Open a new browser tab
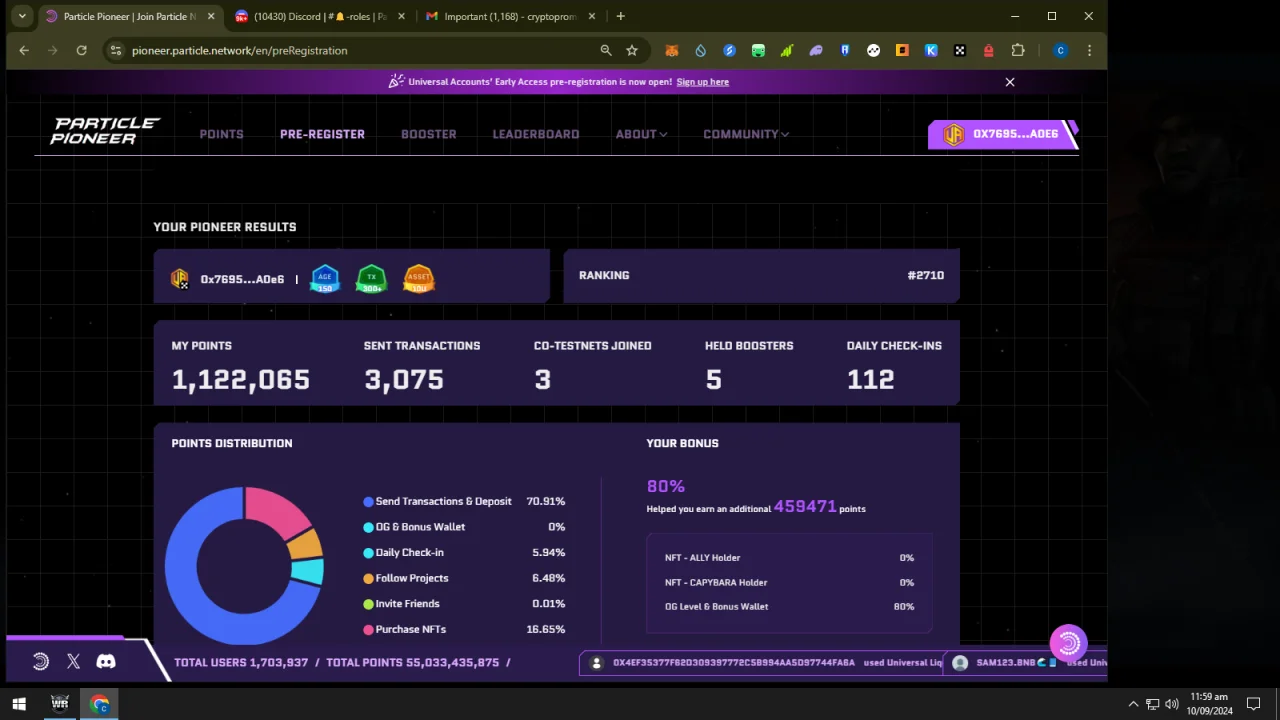The width and height of the screenshot is (1280, 720). click(x=621, y=16)
